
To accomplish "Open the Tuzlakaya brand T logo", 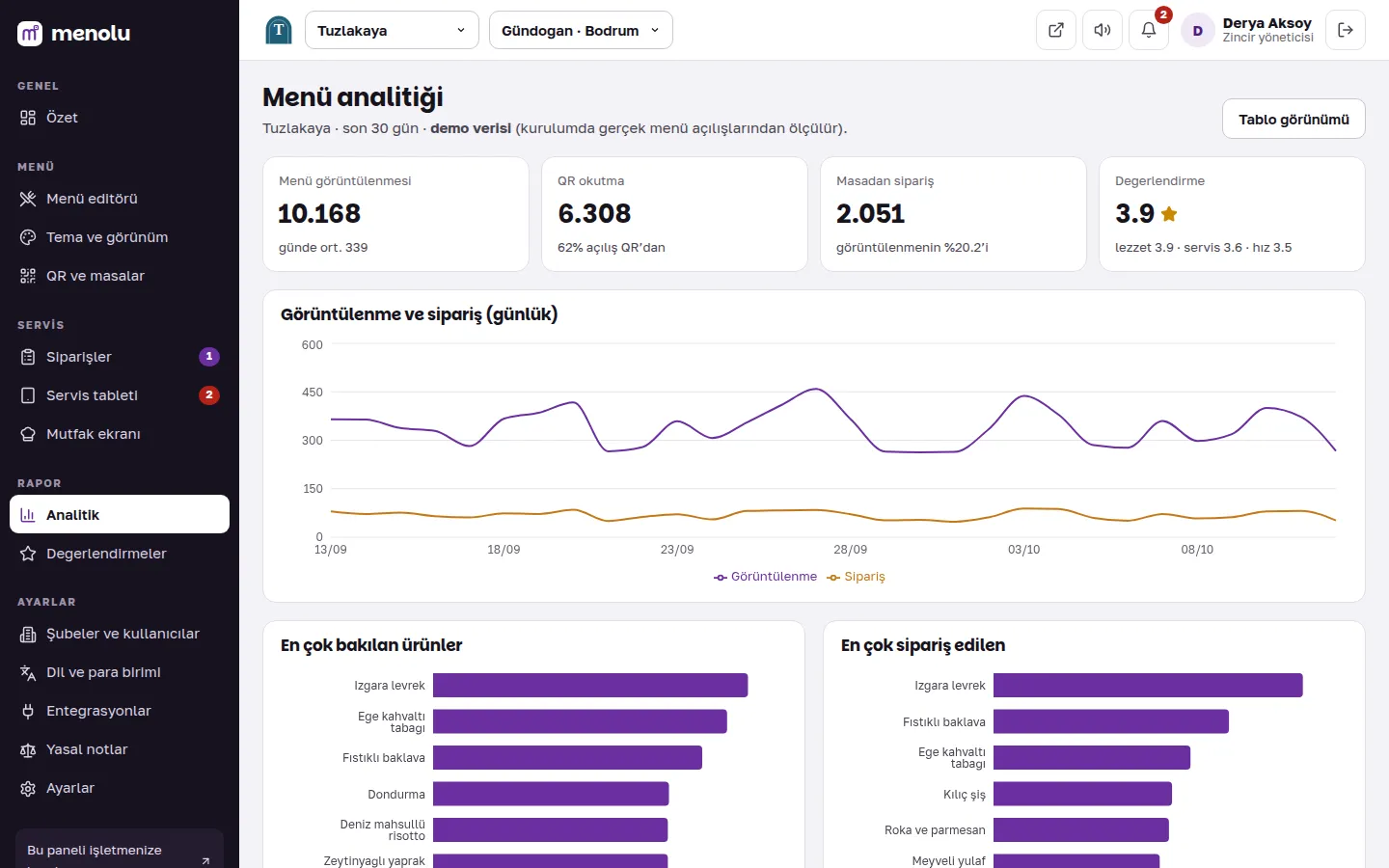I will pos(279,30).
